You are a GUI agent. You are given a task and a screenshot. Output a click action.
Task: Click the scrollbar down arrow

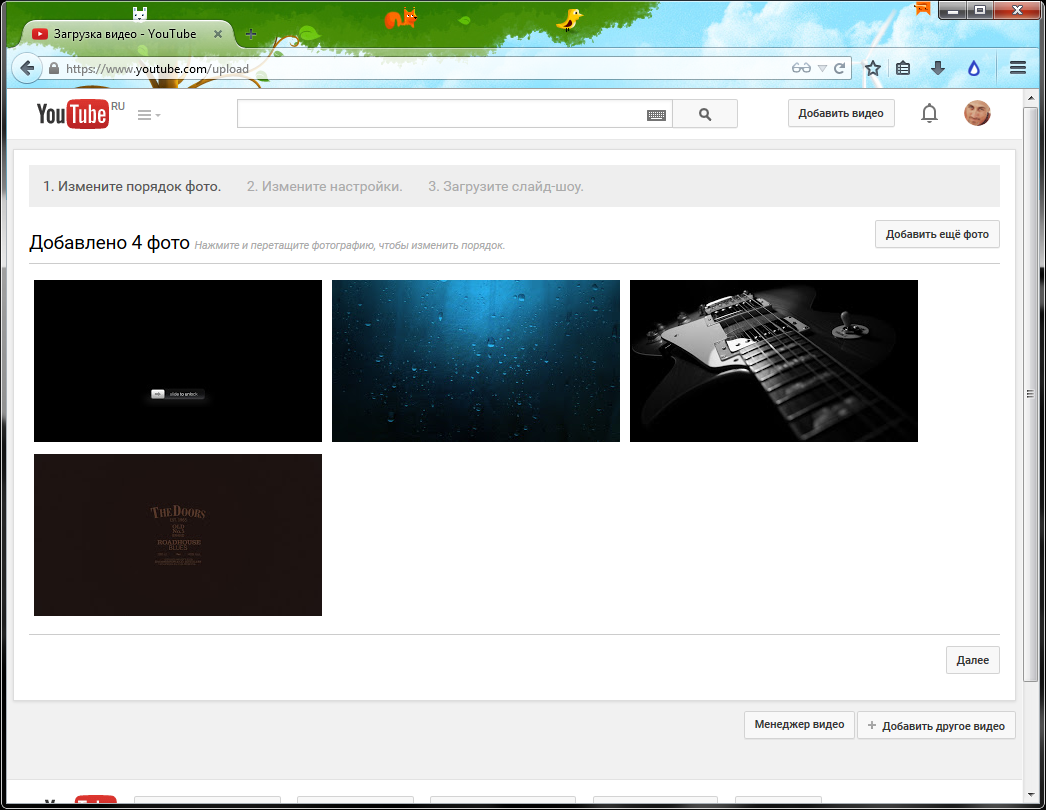click(x=1031, y=795)
